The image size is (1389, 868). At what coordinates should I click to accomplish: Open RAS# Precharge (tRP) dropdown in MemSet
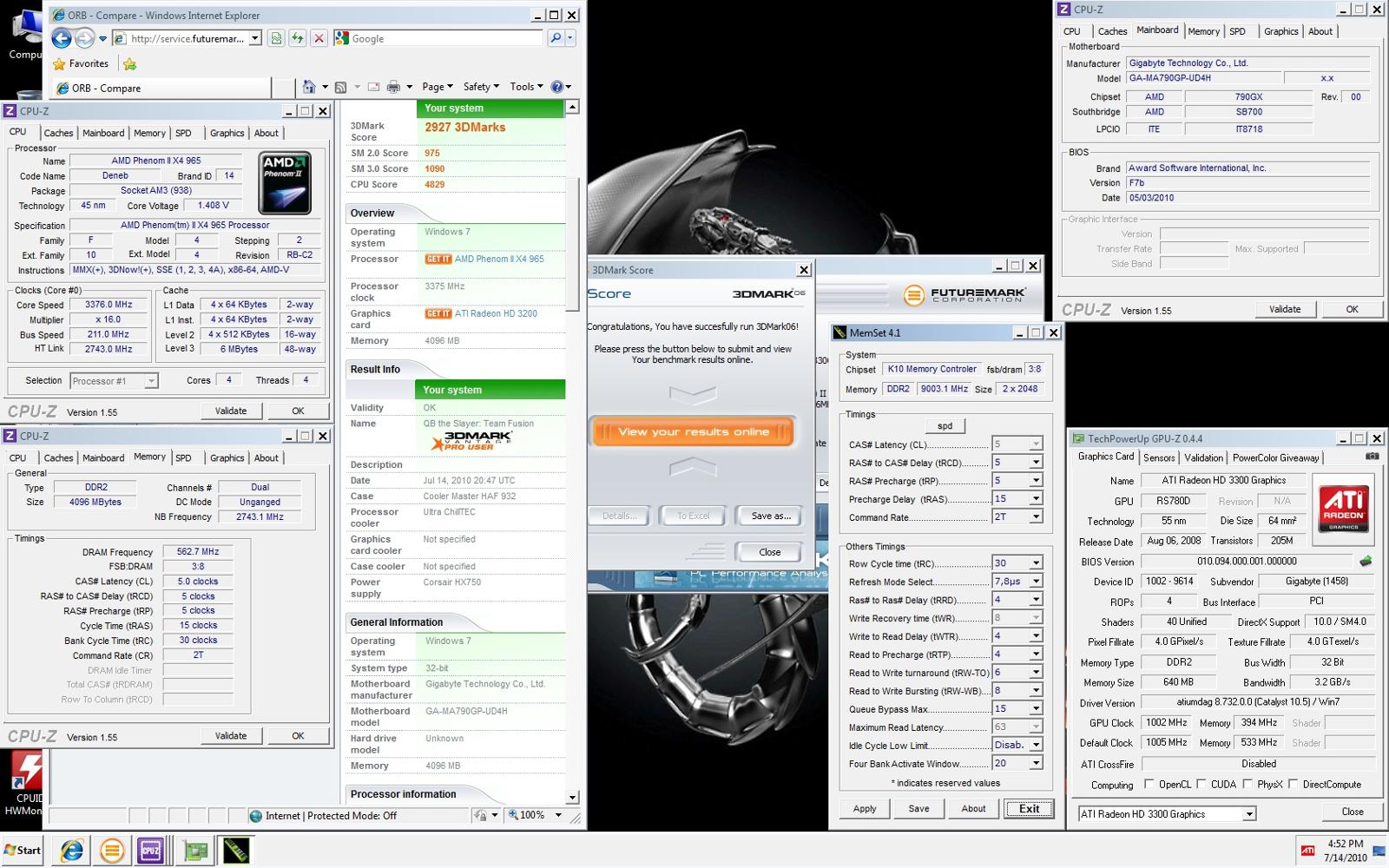coord(1036,481)
